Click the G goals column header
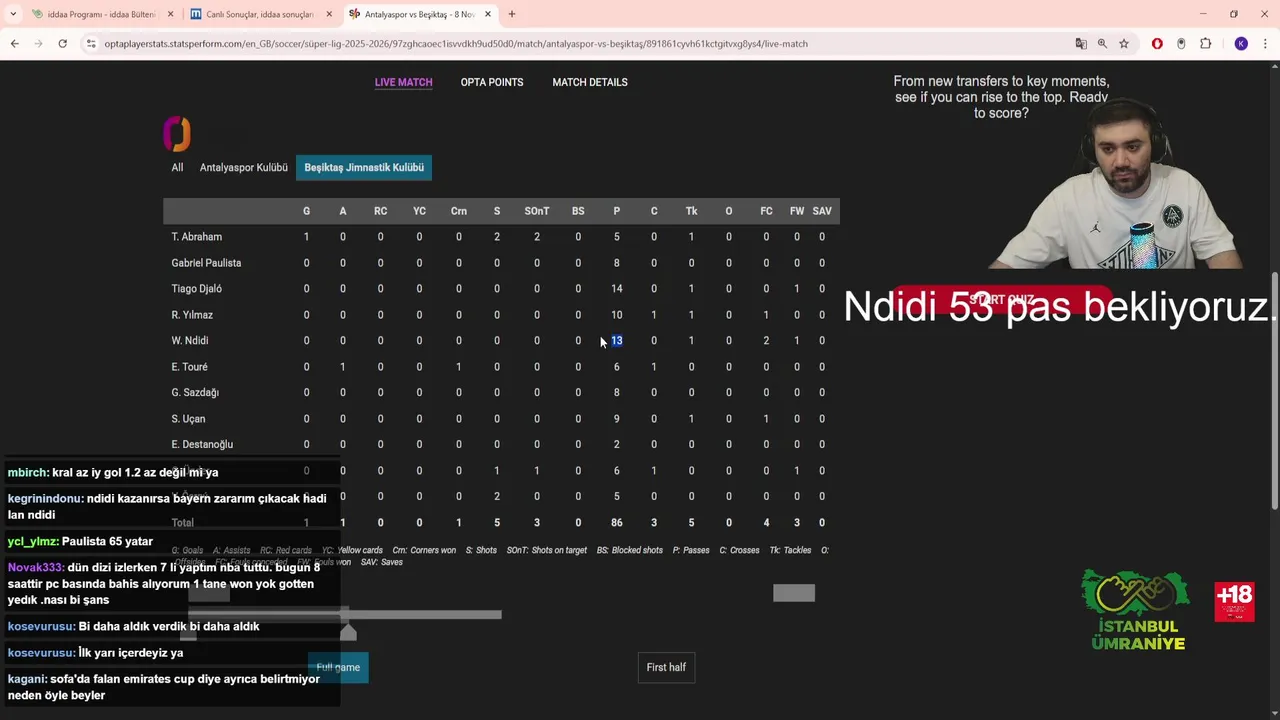Viewport: 1280px width, 720px height. pyautogui.click(x=306, y=211)
